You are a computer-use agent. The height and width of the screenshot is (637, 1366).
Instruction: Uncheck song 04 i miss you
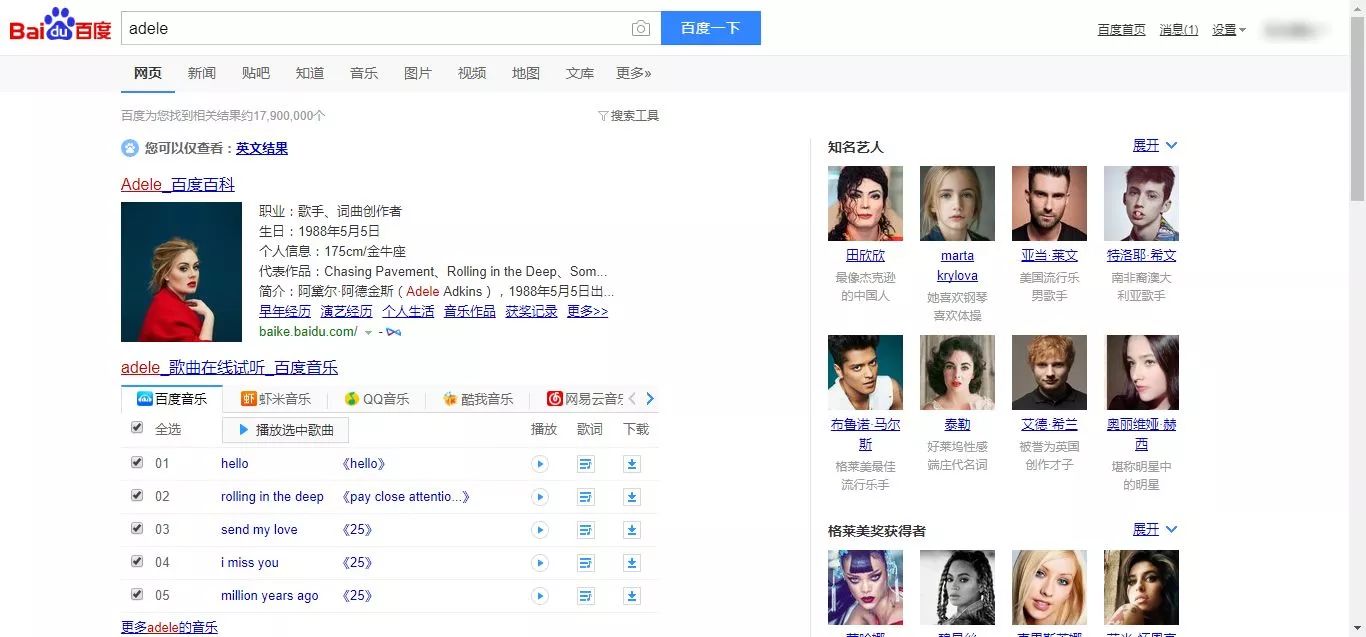pyautogui.click(x=137, y=561)
